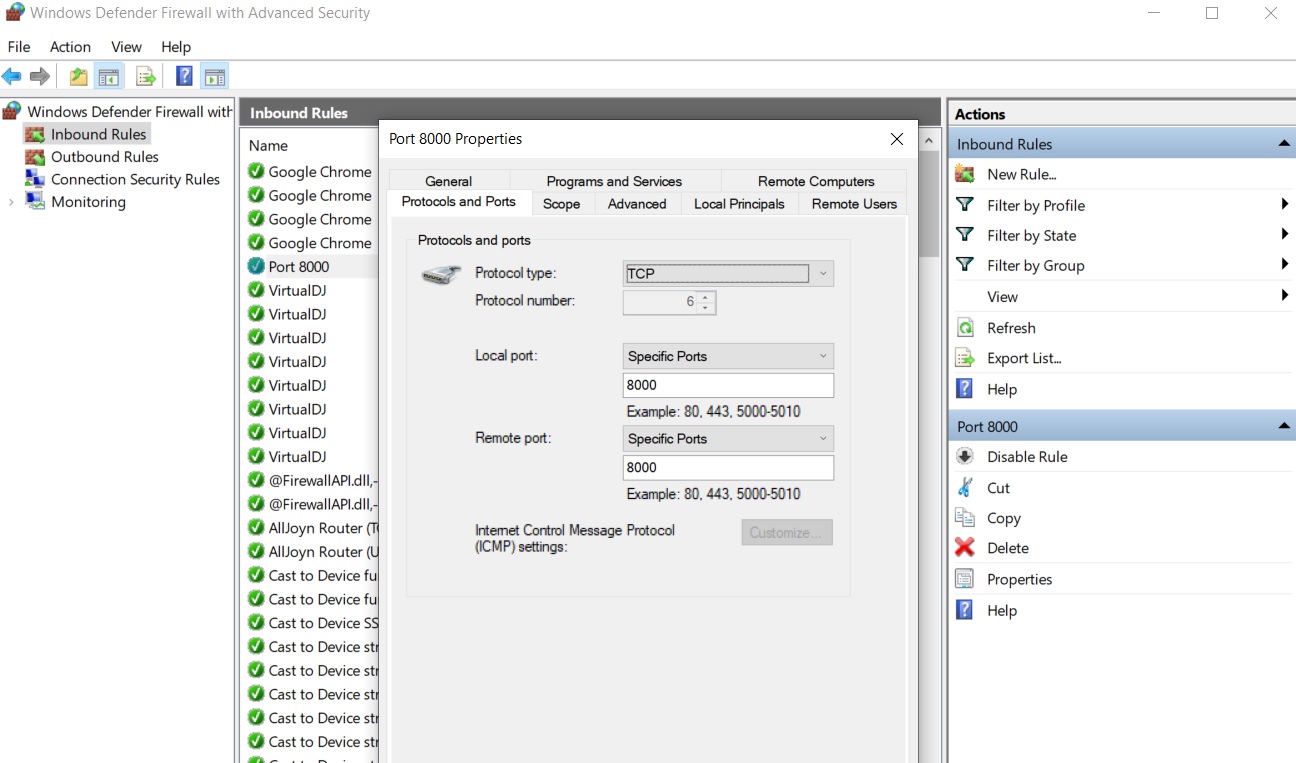Open Connection Security Rules in the tree
This screenshot has height=763, width=1296.
coord(135,179)
